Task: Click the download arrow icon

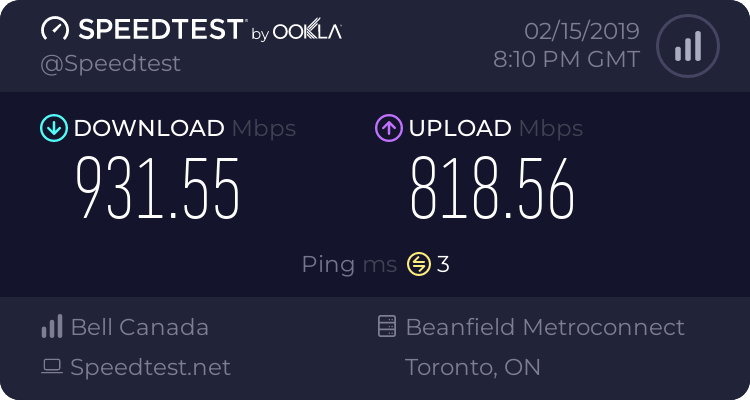Action: pos(53,128)
